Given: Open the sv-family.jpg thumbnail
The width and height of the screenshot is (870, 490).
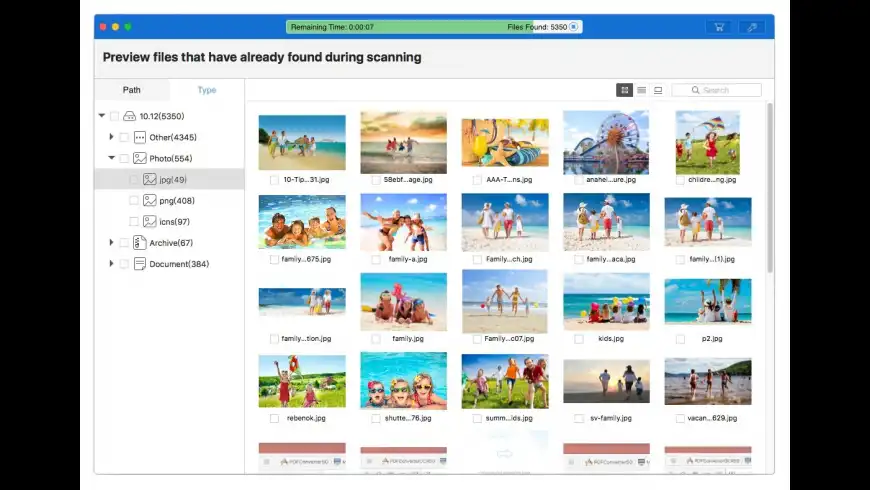Looking at the screenshot, I should (x=606, y=381).
